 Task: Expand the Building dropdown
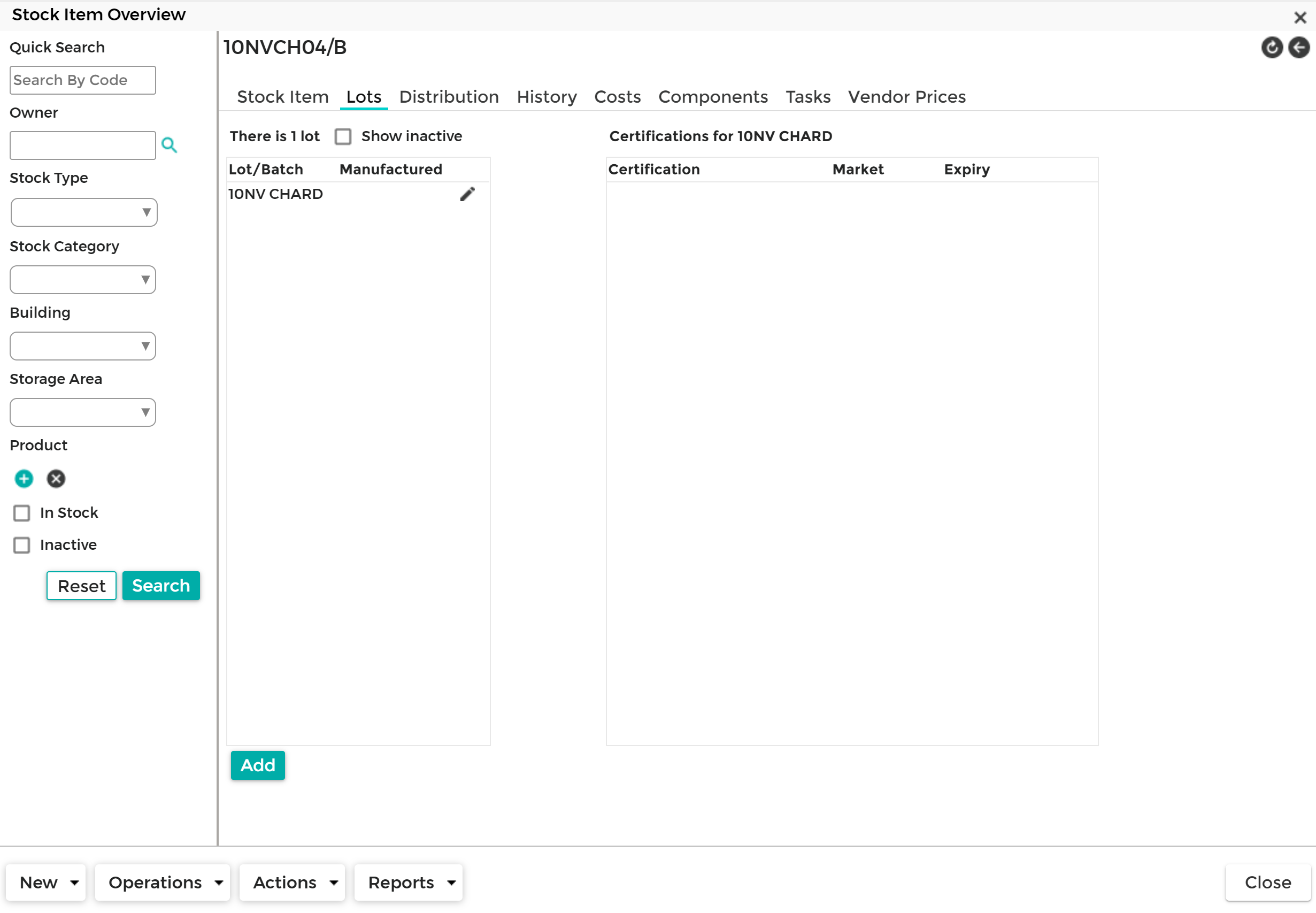83,346
